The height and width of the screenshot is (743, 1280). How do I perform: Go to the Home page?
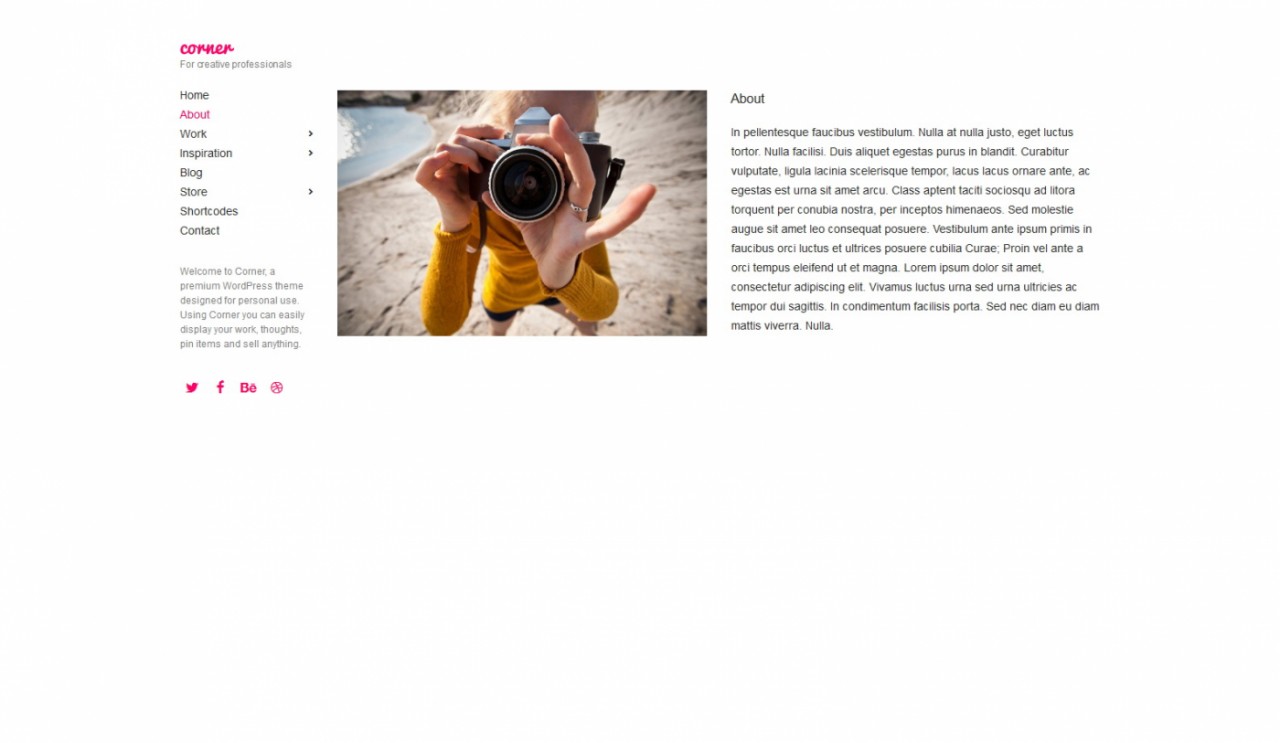[194, 96]
